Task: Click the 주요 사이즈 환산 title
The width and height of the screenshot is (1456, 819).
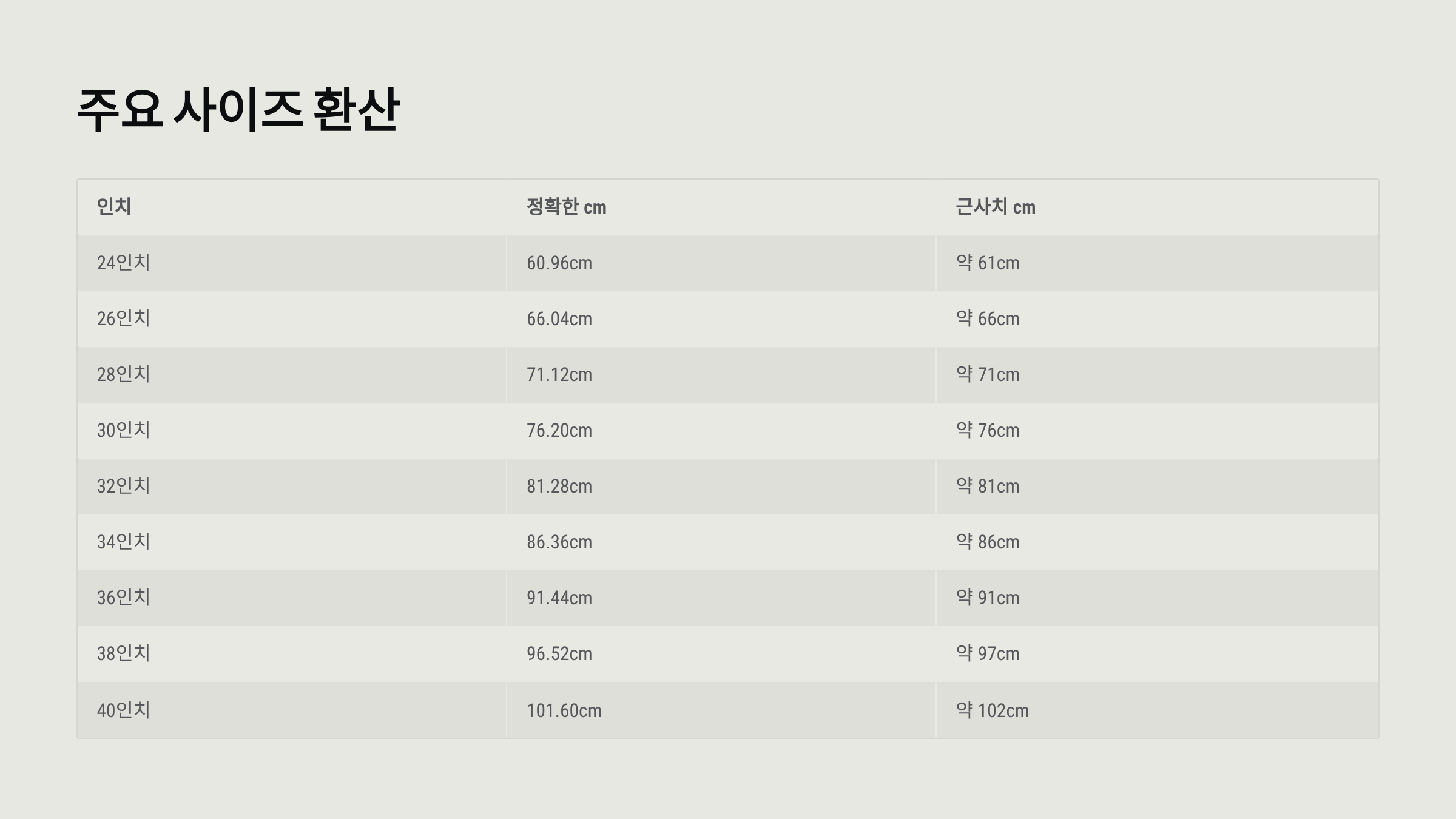Action: tap(238, 110)
